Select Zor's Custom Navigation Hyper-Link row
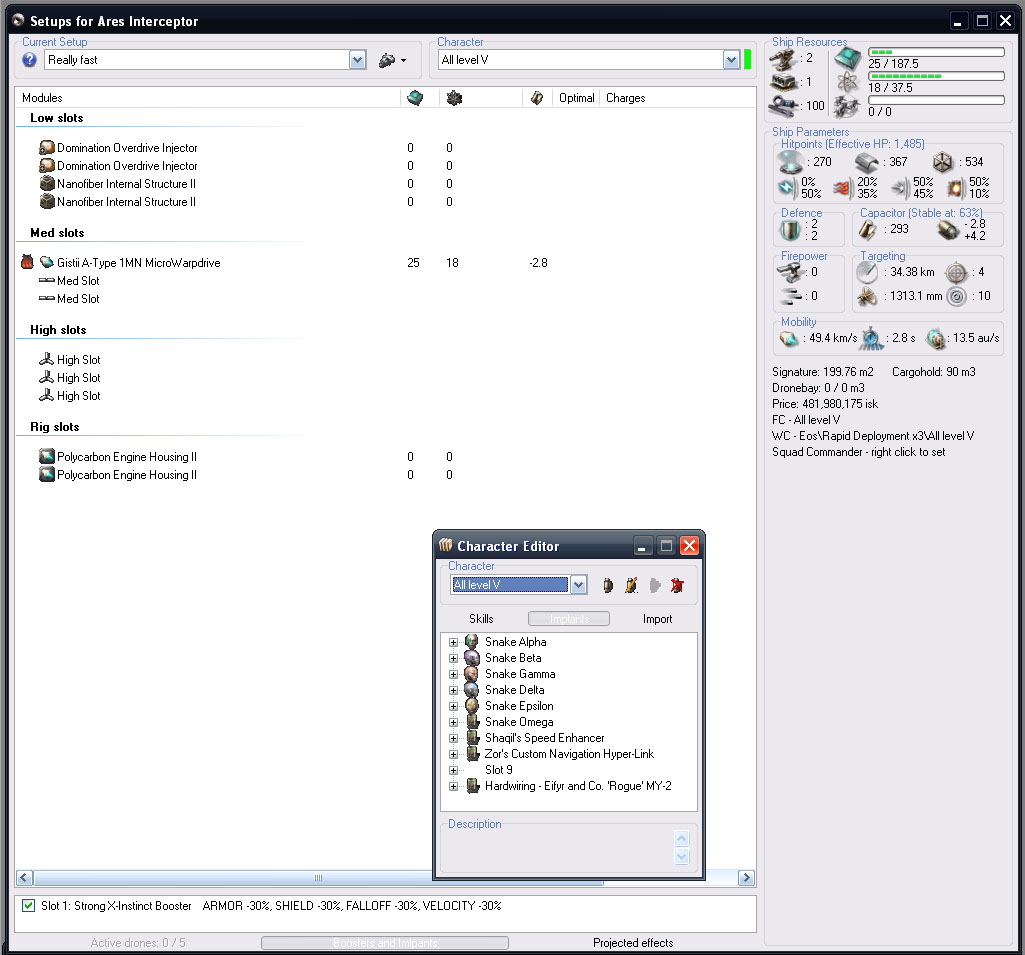Screen dimensions: 1025x955 pos(569,754)
